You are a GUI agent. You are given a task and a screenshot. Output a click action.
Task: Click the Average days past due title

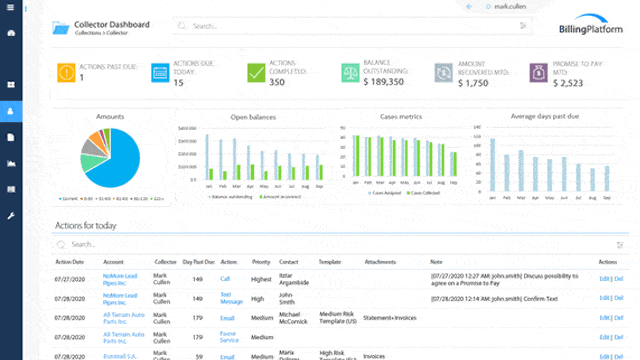tap(544, 116)
